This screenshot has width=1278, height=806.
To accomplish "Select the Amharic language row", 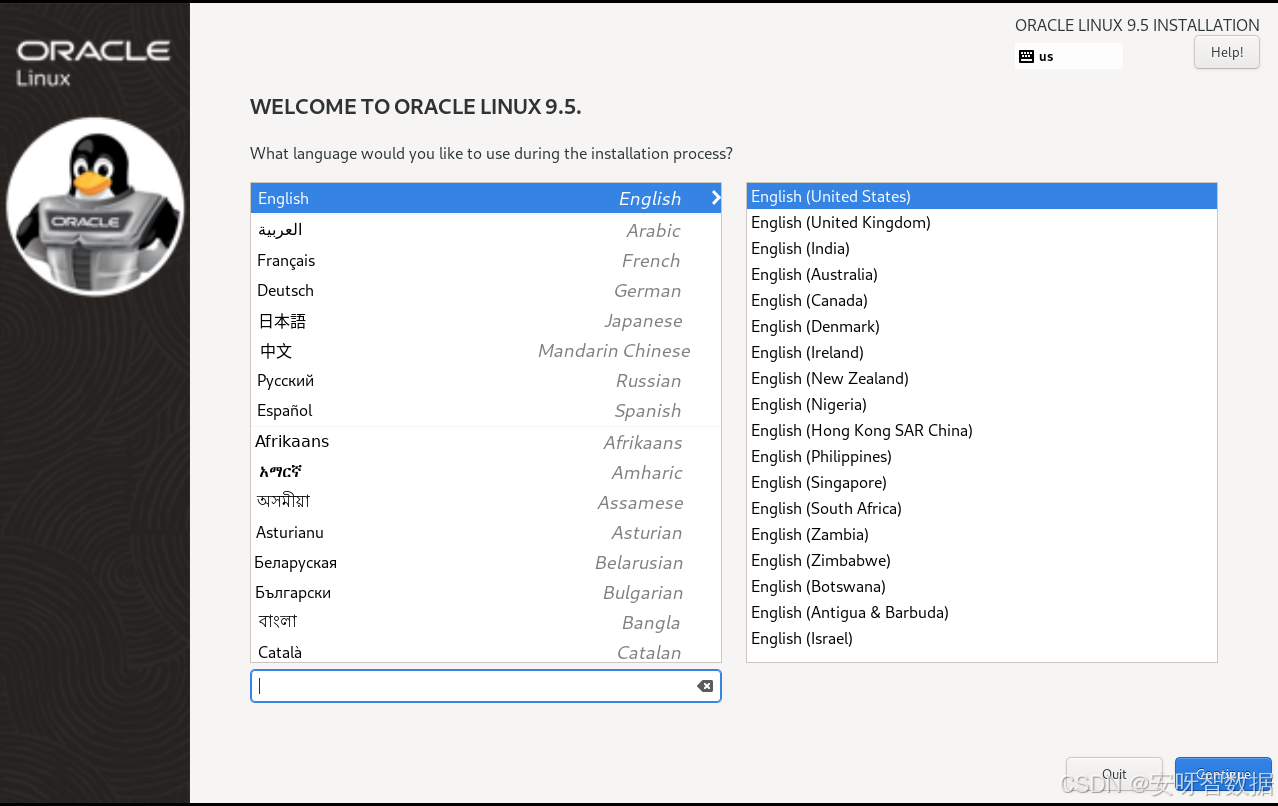I will 485,472.
